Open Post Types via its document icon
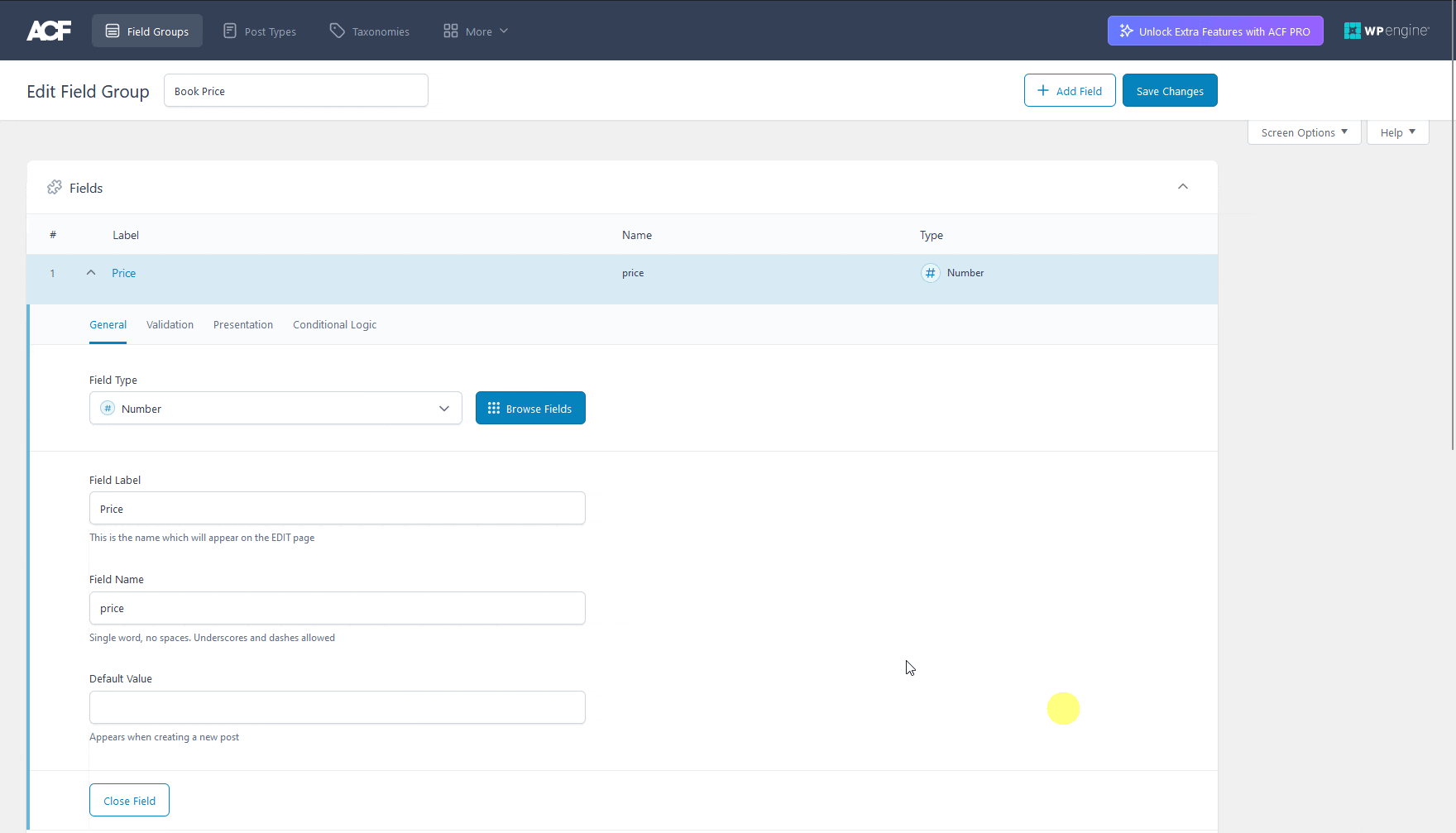Screen dimensions: 1456x833 point(228,30)
